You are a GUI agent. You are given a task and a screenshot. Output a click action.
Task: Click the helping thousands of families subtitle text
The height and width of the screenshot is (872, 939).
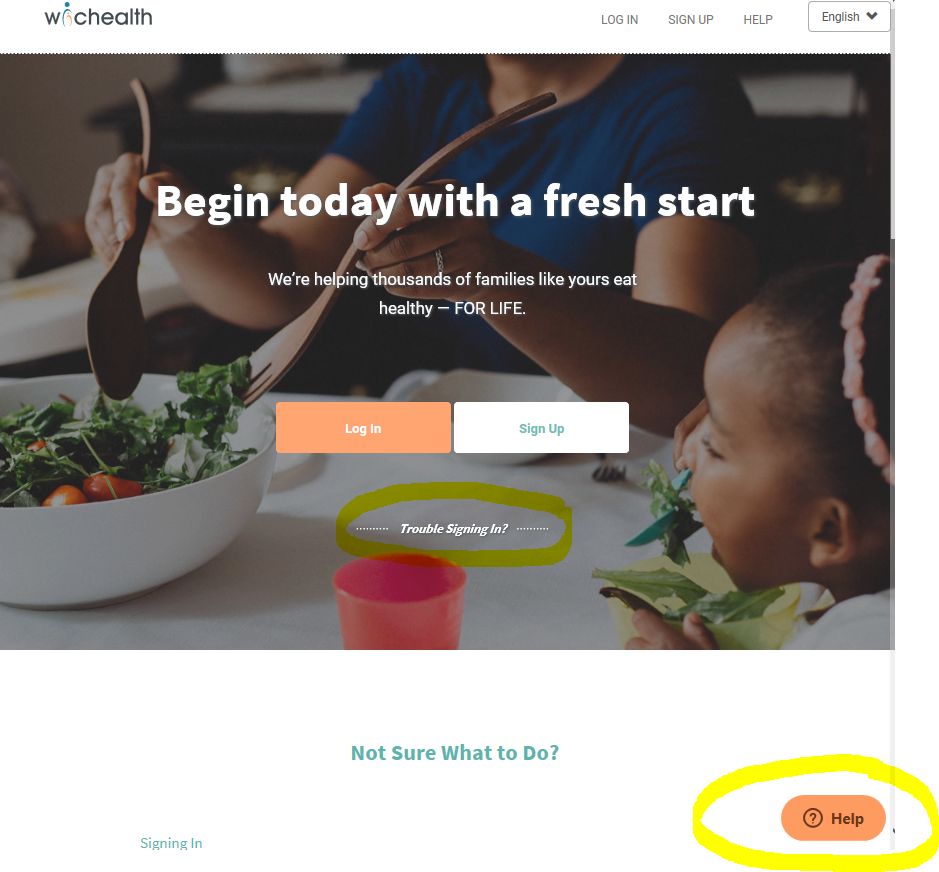pos(453,293)
